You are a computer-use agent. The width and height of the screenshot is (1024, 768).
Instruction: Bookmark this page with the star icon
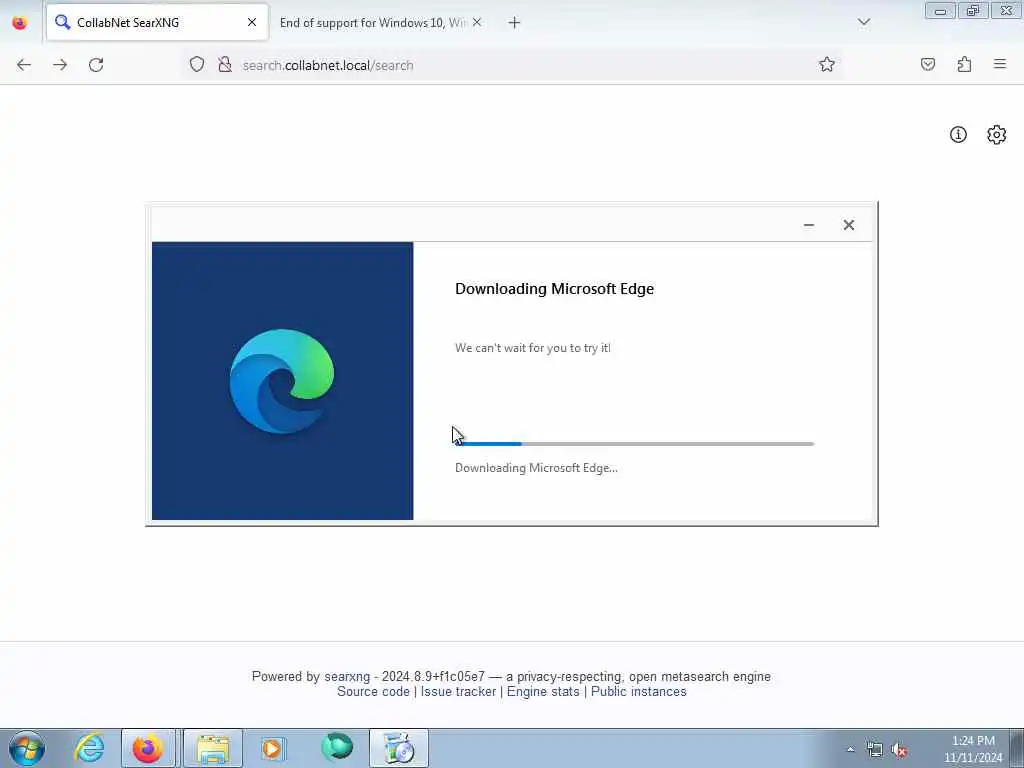[x=827, y=64]
